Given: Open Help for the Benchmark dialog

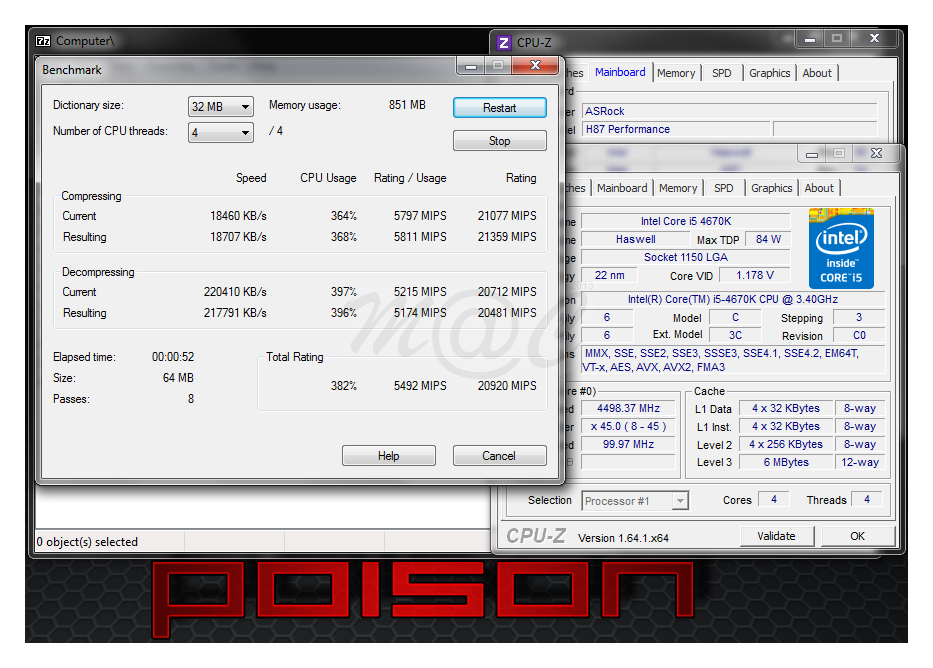Looking at the screenshot, I should coord(388,456).
